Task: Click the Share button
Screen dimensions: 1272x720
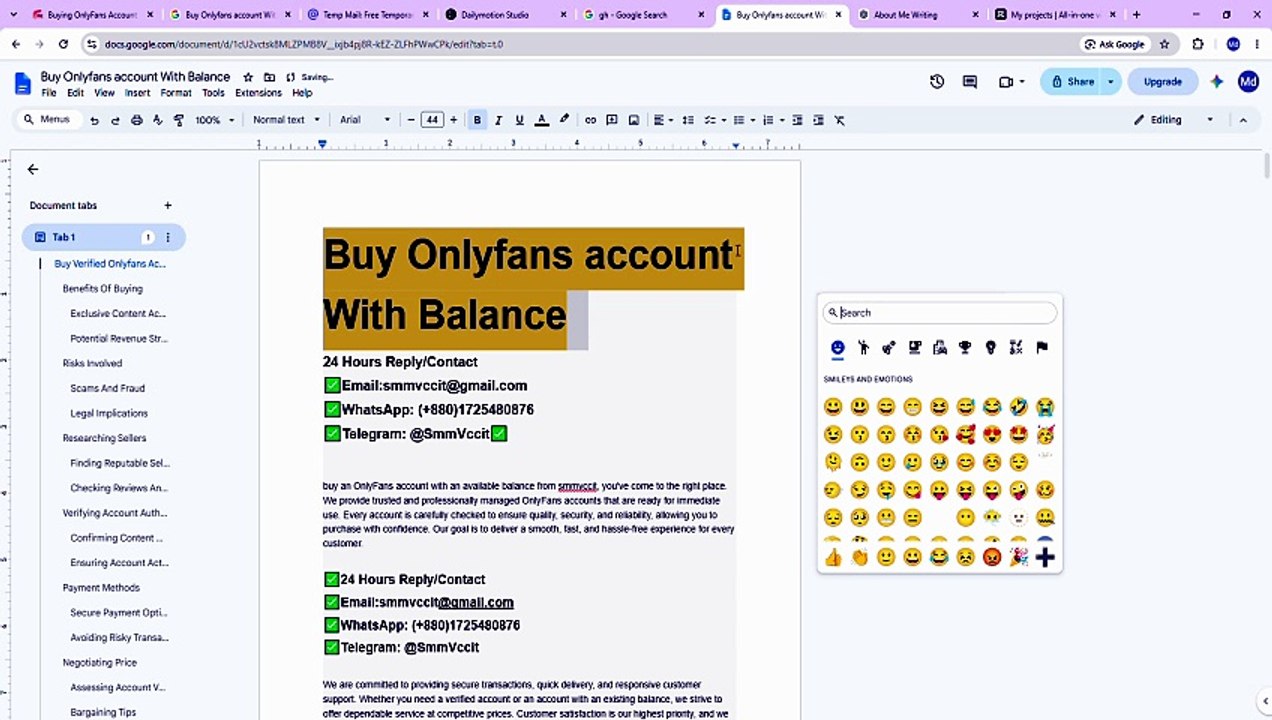Action: click(1072, 82)
